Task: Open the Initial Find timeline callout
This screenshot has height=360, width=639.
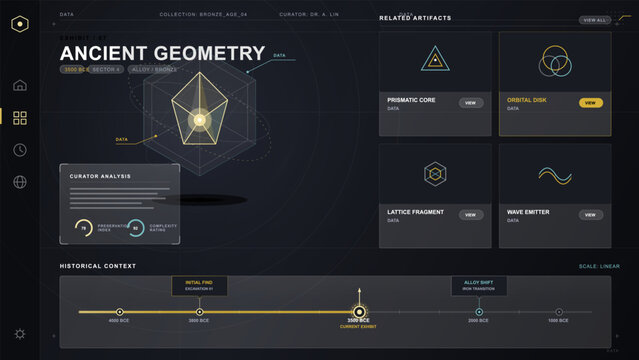Action: tap(199, 285)
